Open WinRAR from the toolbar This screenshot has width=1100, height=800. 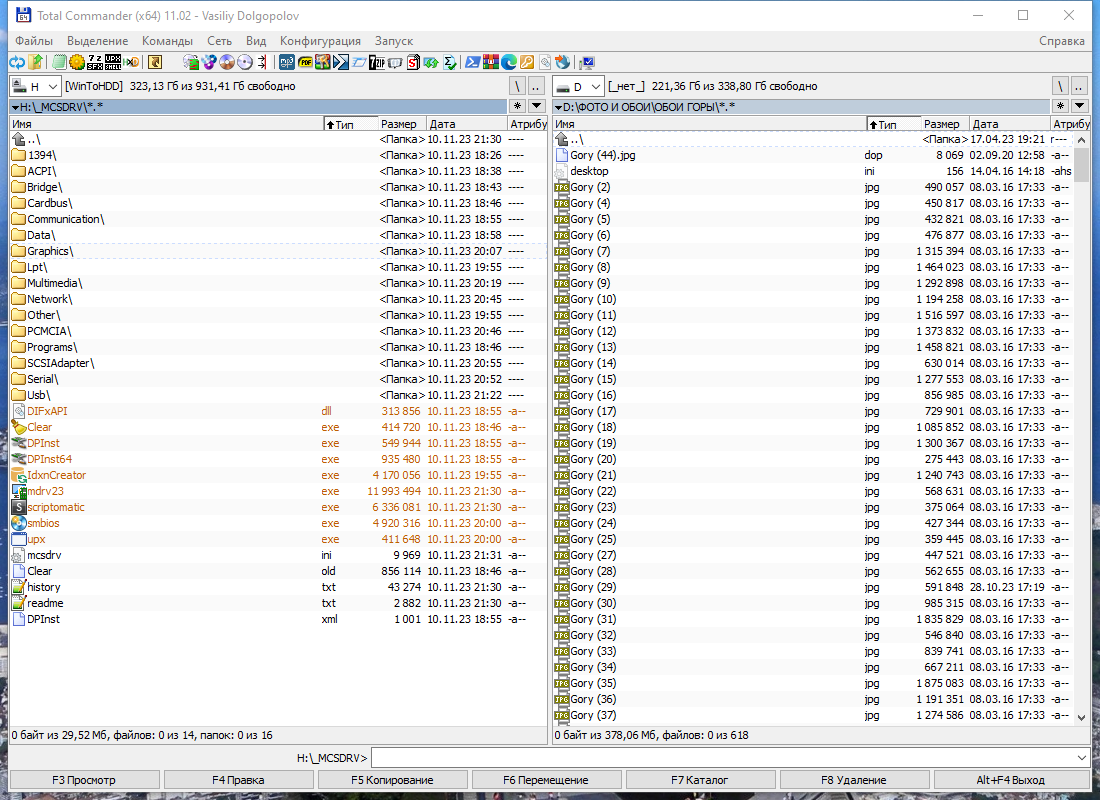(x=491, y=62)
